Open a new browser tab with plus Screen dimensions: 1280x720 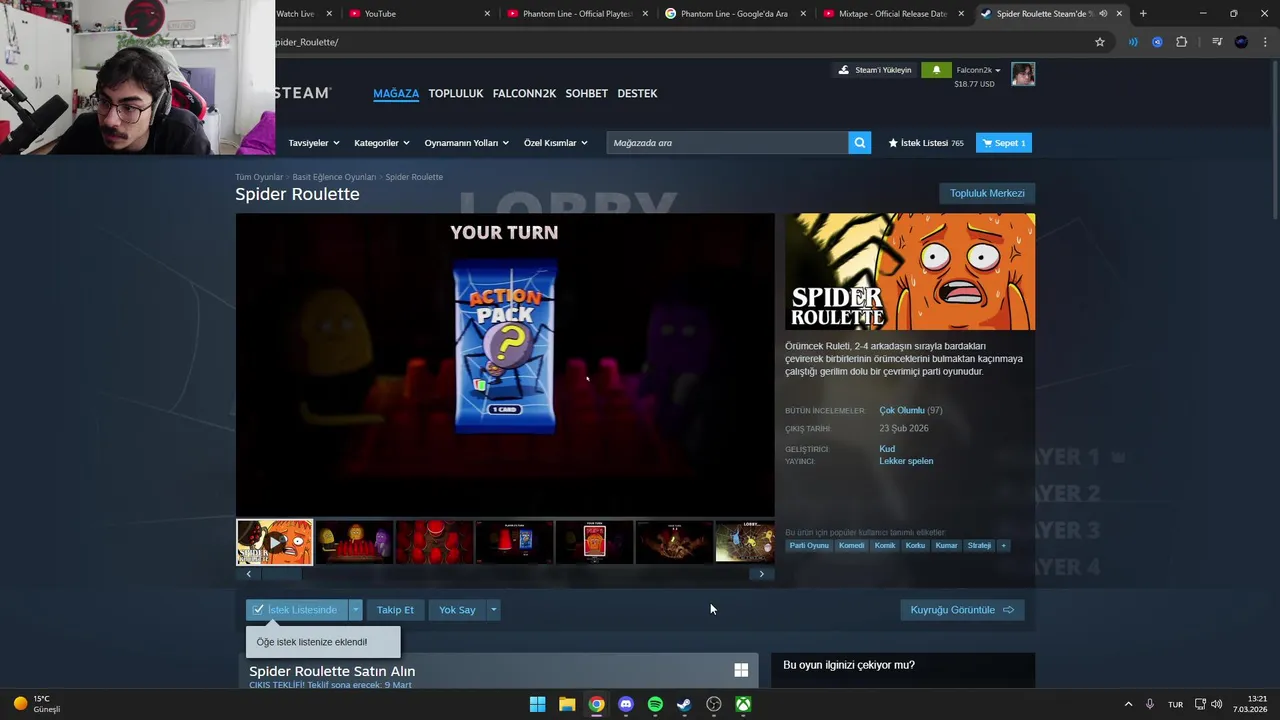click(x=1143, y=14)
